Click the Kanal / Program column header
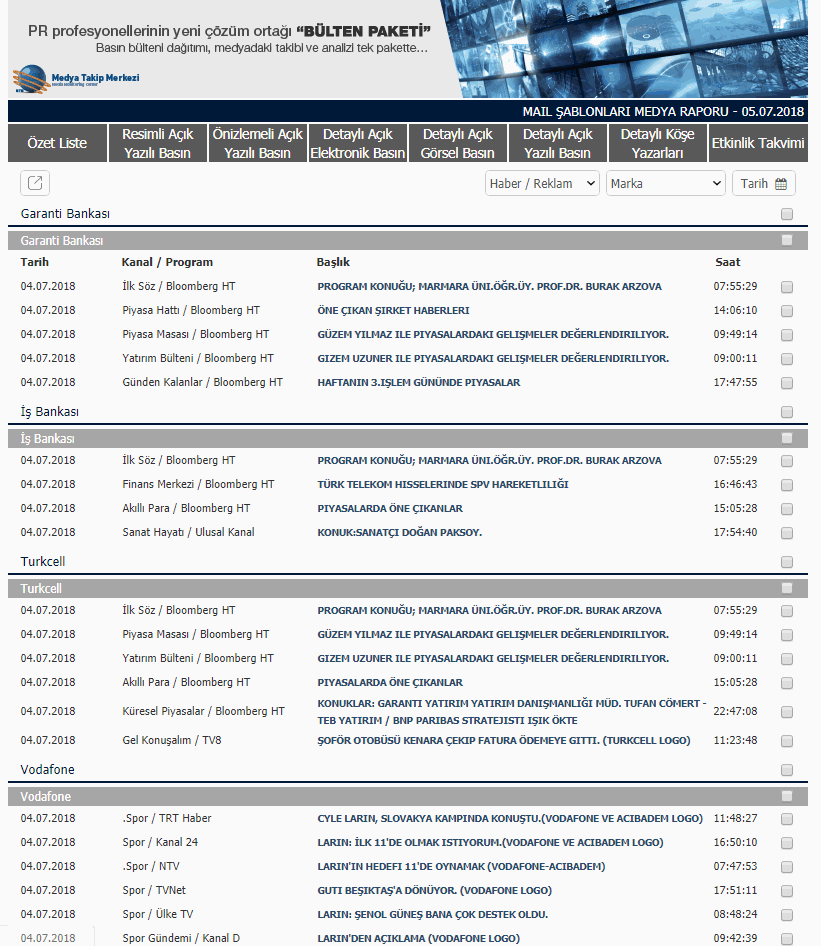 [167, 262]
